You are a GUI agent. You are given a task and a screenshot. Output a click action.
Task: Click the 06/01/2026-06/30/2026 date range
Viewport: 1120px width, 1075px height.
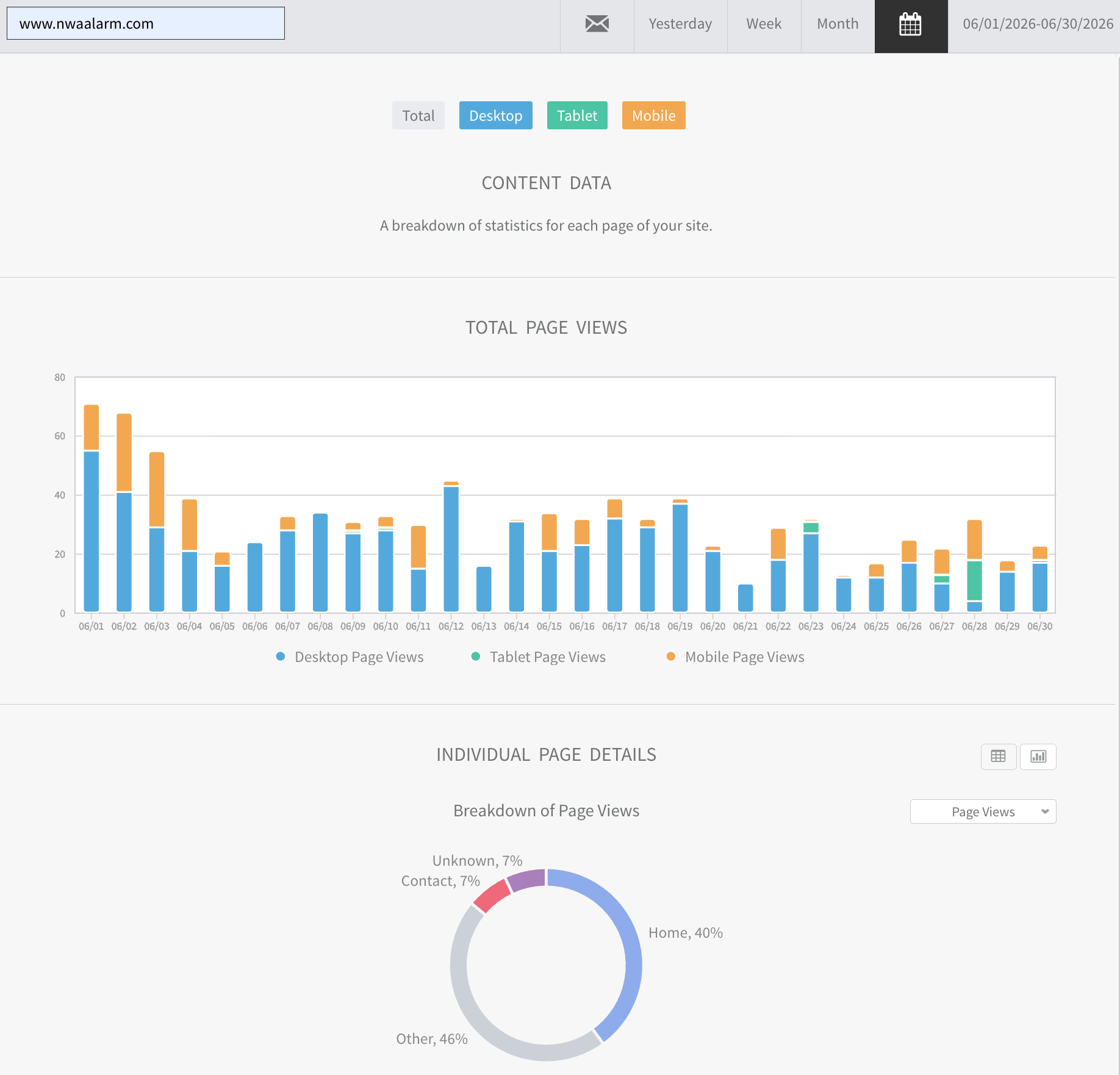point(1038,24)
